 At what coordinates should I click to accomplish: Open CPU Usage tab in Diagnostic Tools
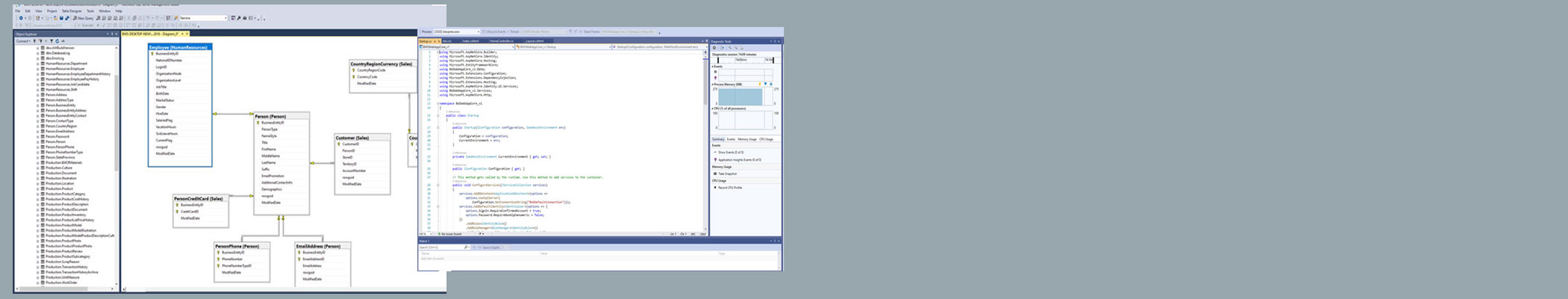tap(767, 139)
